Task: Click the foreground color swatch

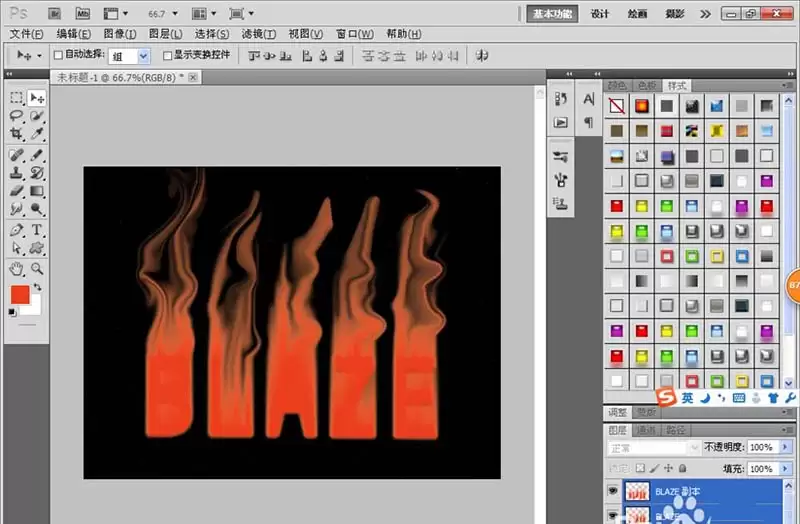Action: point(20,294)
